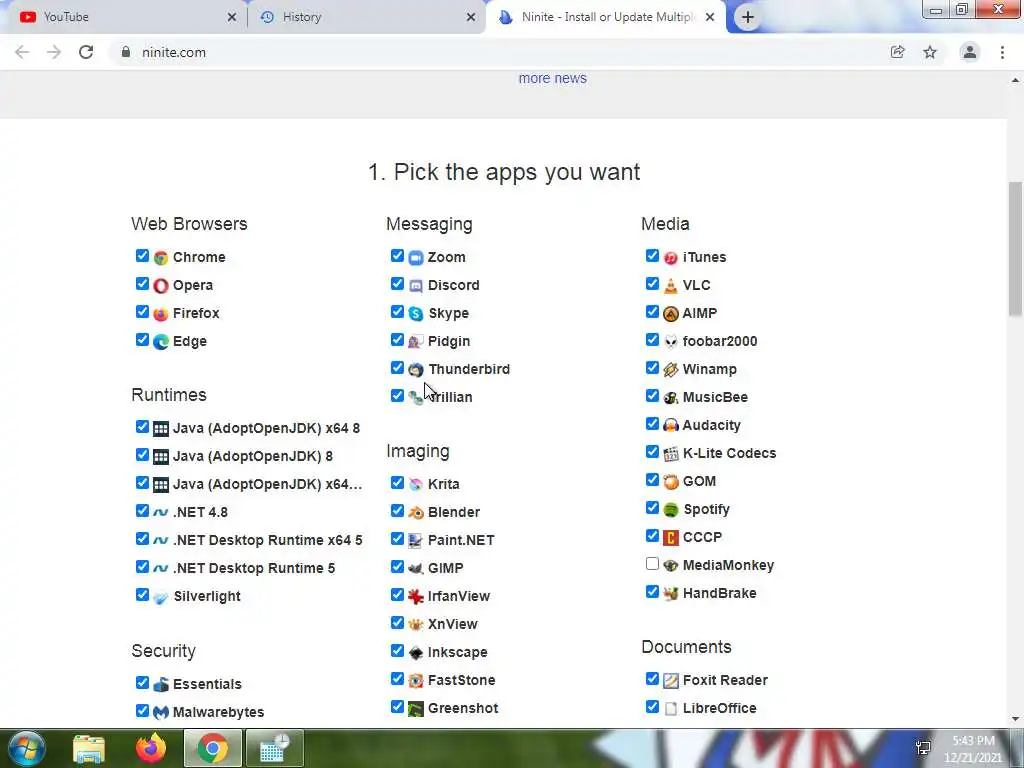Select the Ninite browser tab
This screenshot has width=1024, height=768.
(x=606, y=17)
